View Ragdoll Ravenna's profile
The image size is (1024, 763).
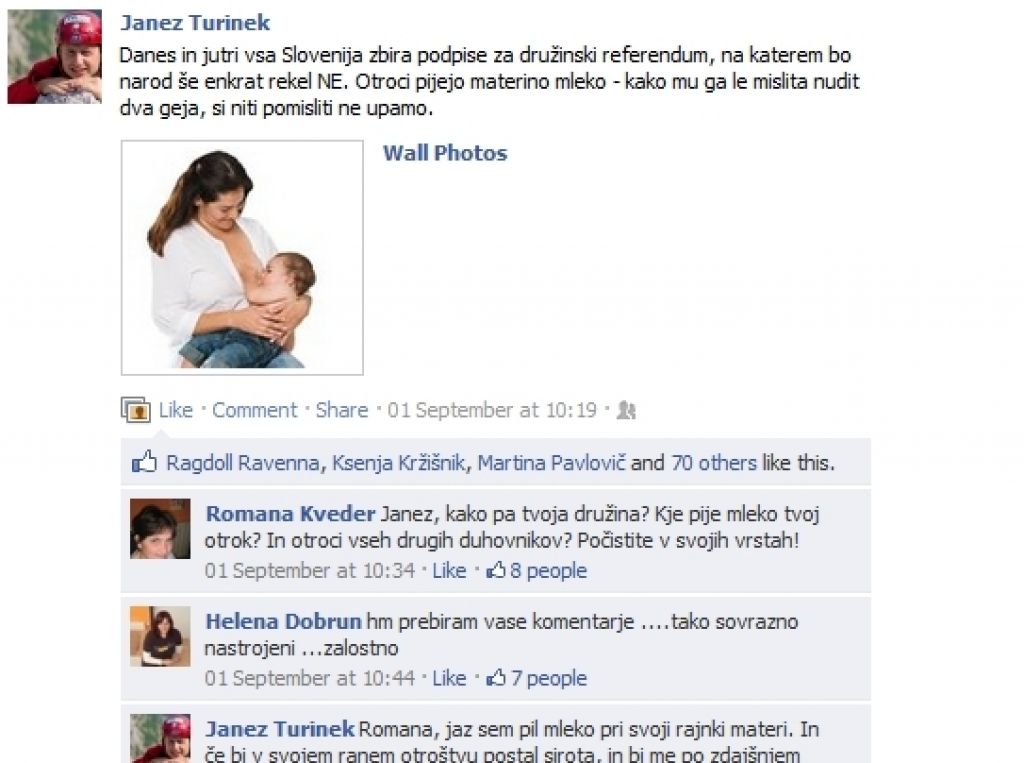243,463
